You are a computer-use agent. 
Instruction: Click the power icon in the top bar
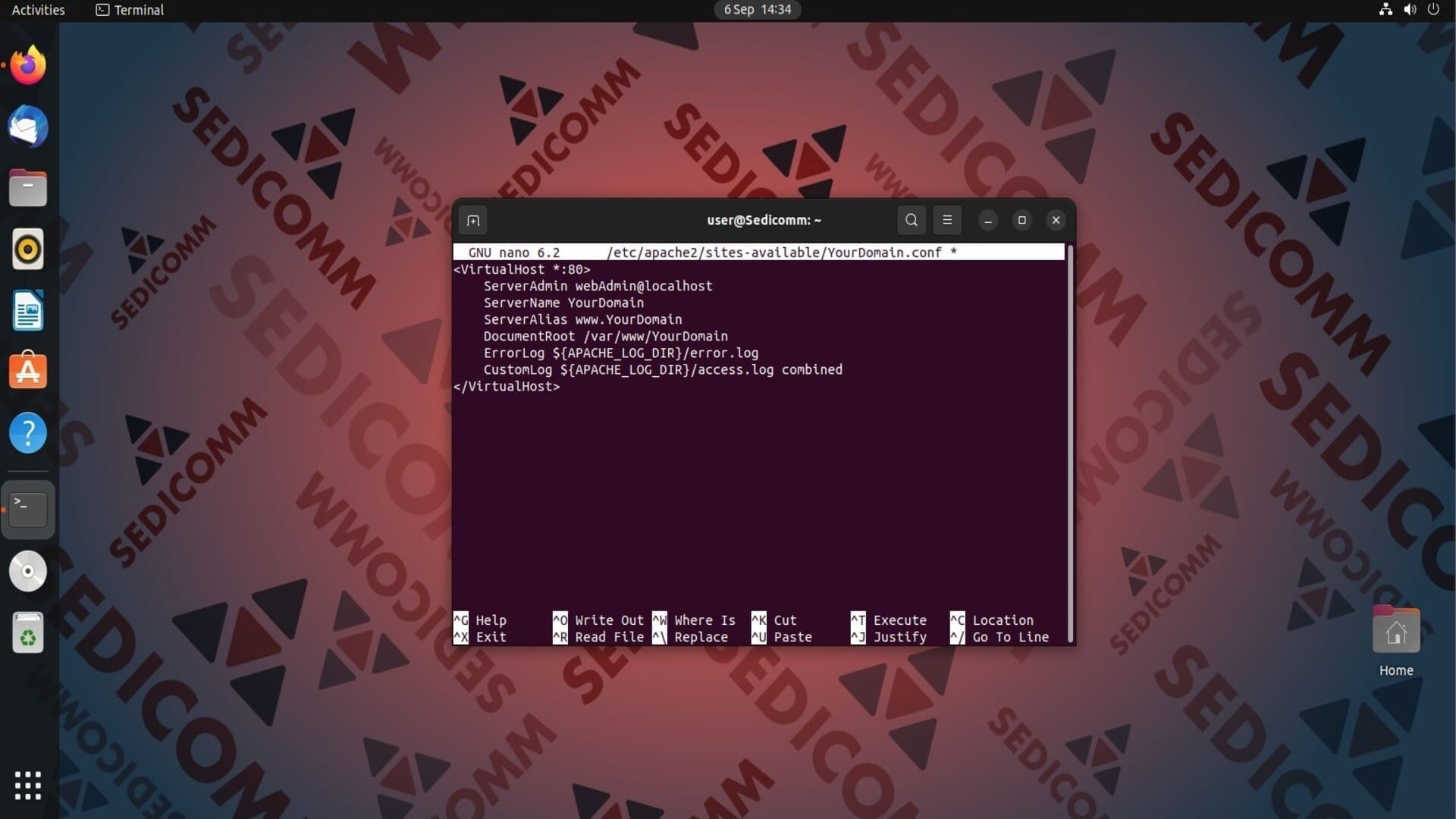click(1433, 10)
